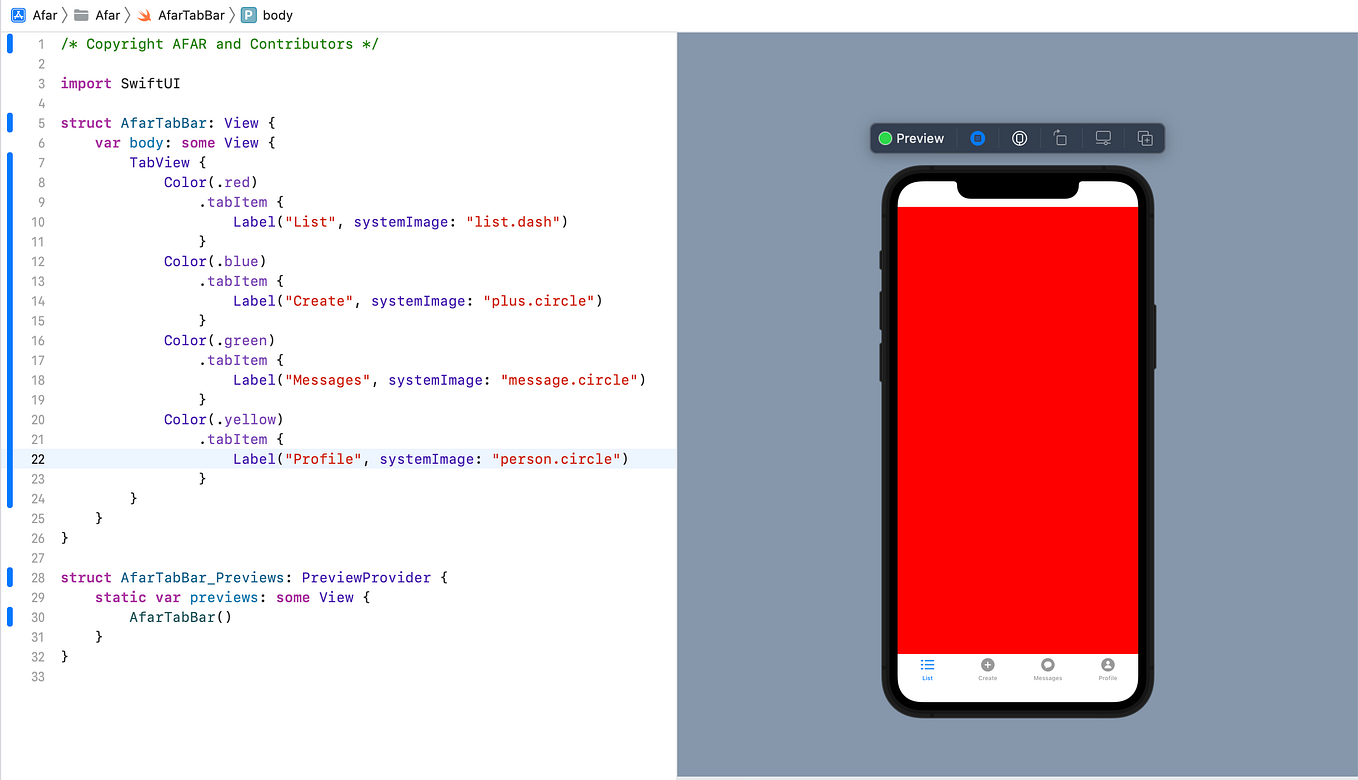Click the red Color view in preview
1358x780 pixels.
pos(1018,420)
